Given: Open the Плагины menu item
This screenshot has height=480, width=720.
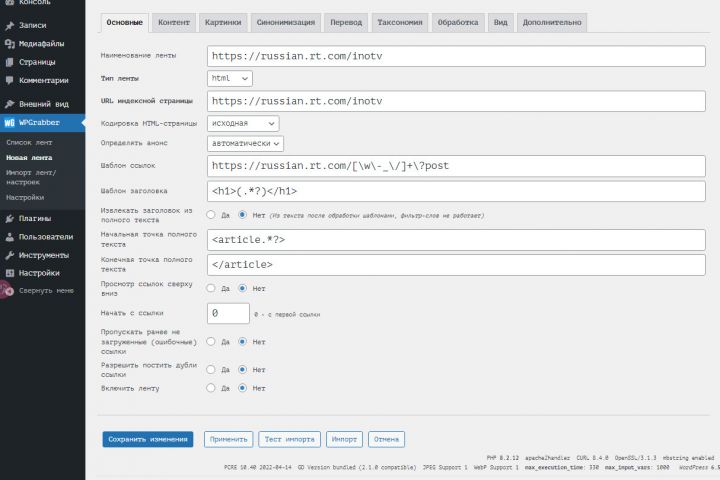Looking at the screenshot, I should point(42,219).
